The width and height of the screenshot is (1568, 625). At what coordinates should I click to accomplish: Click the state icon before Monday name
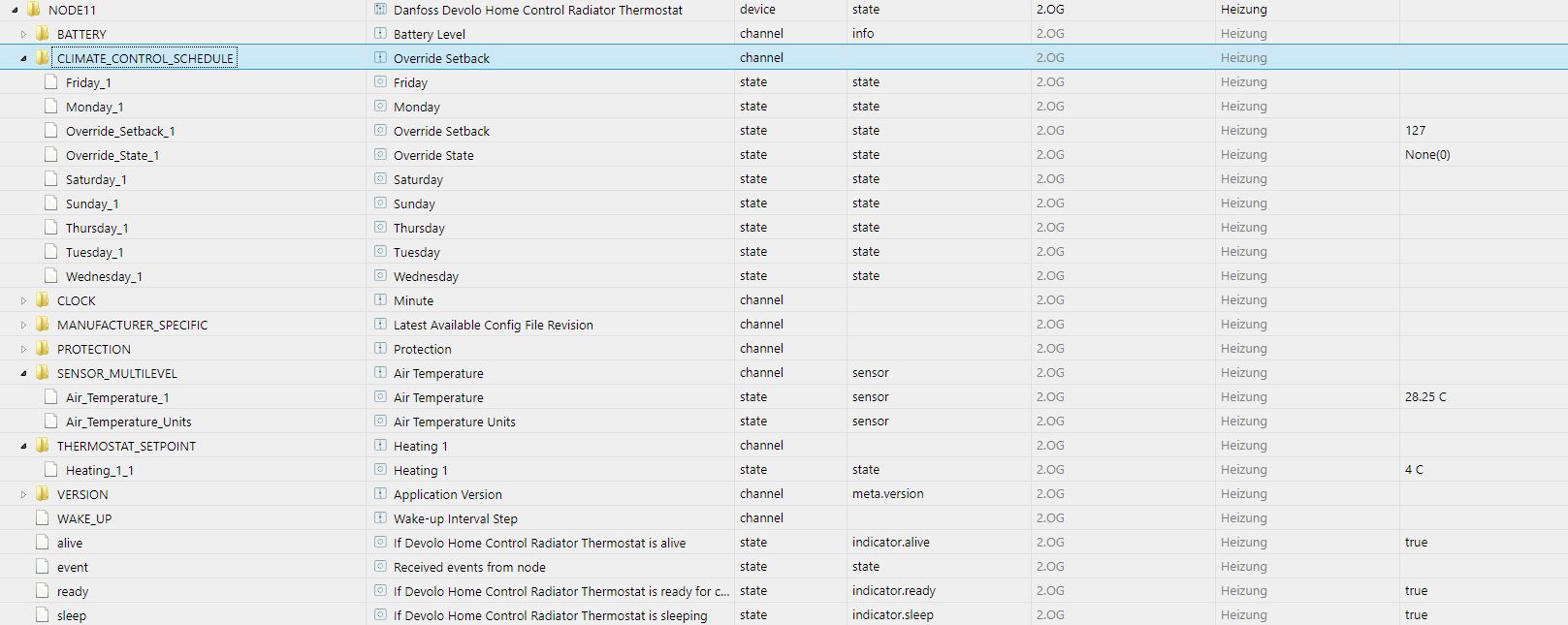click(380, 107)
